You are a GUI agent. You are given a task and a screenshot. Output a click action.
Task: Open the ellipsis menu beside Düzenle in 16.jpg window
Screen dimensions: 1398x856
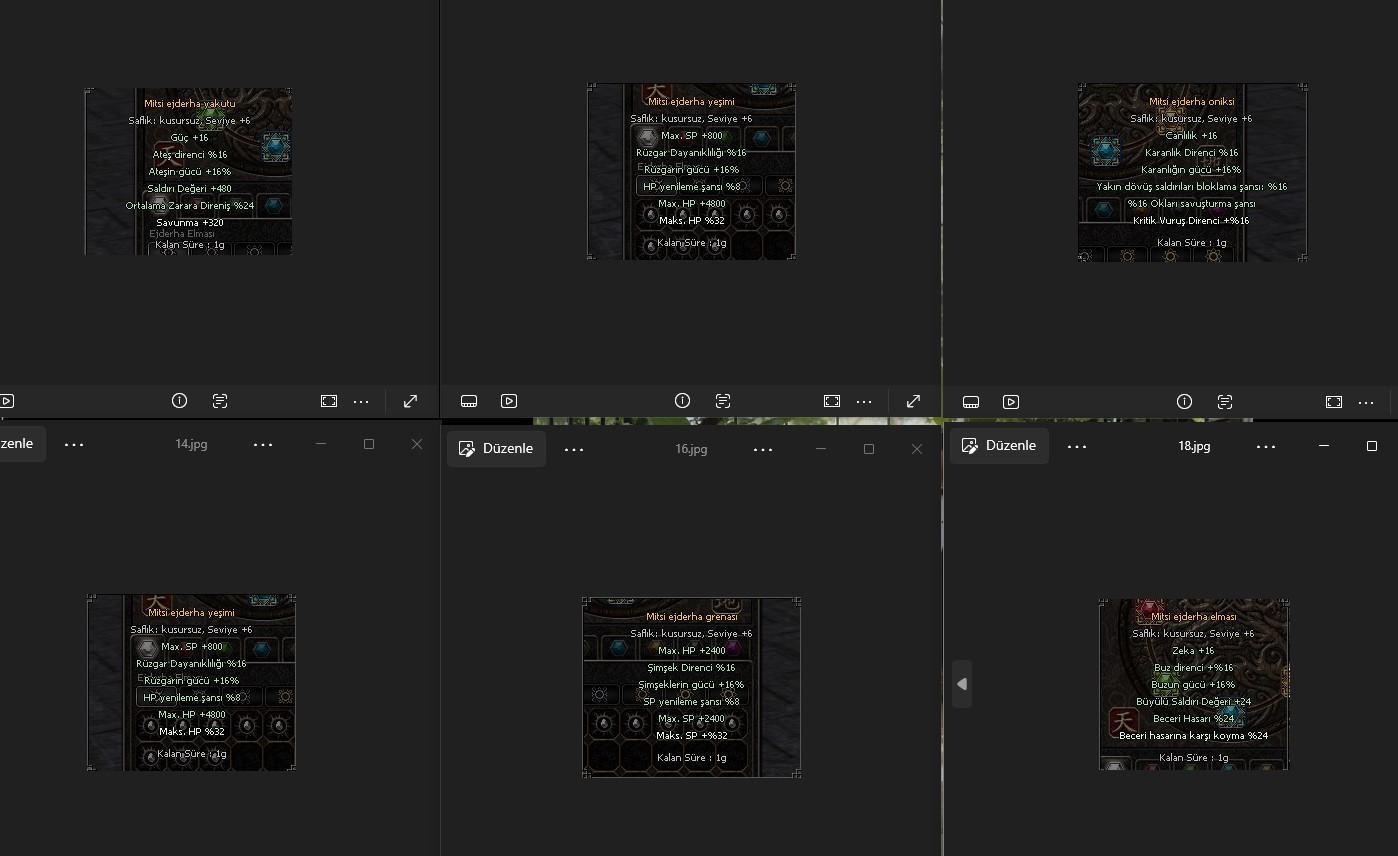coord(574,449)
